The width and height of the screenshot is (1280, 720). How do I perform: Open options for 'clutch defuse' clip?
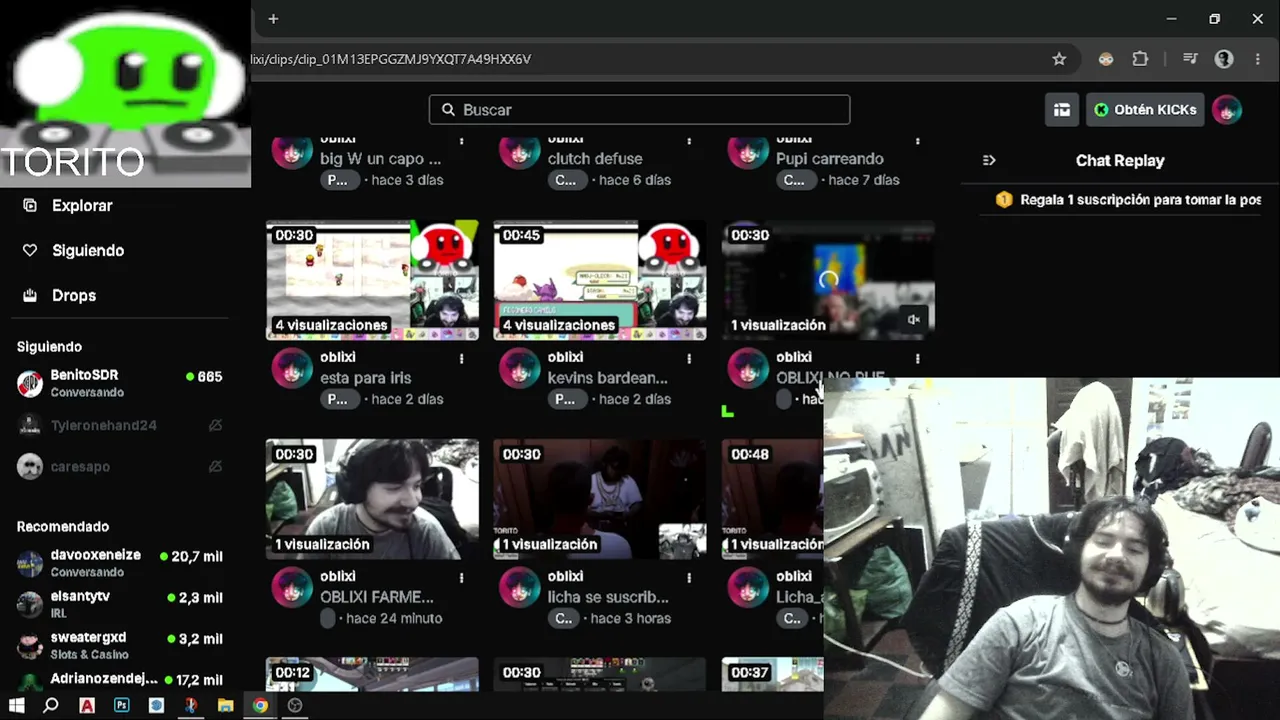[x=689, y=141]
